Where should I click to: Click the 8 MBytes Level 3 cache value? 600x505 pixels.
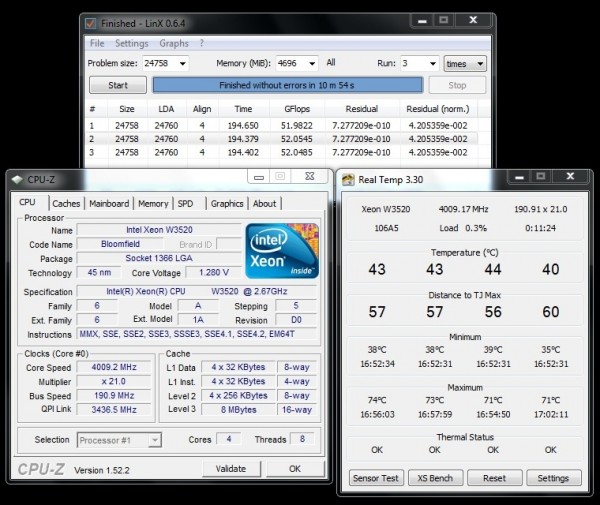click(x=238, y=410)
